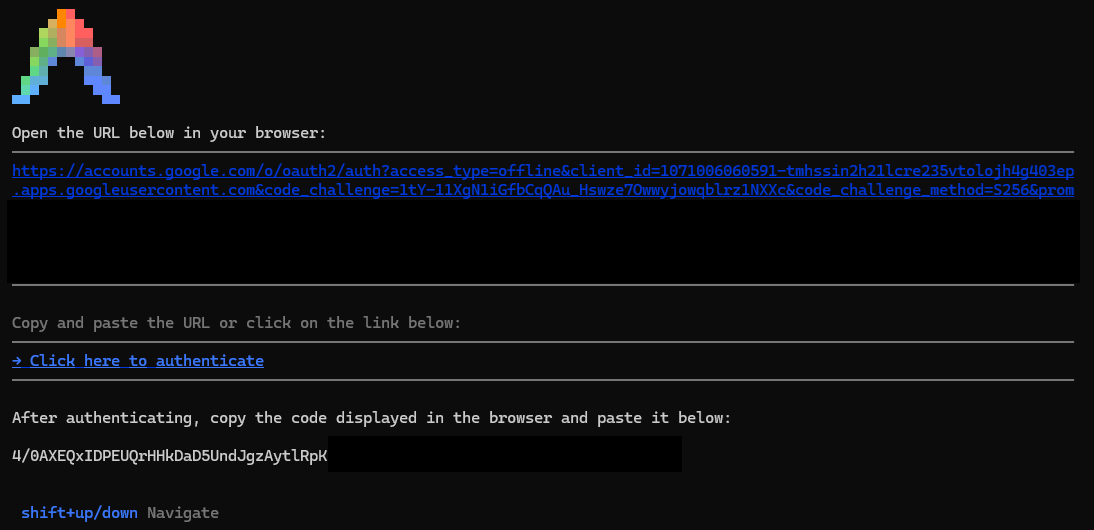Click the large redacted block under the URL
1094x530 pixels.
coord(543,242)
